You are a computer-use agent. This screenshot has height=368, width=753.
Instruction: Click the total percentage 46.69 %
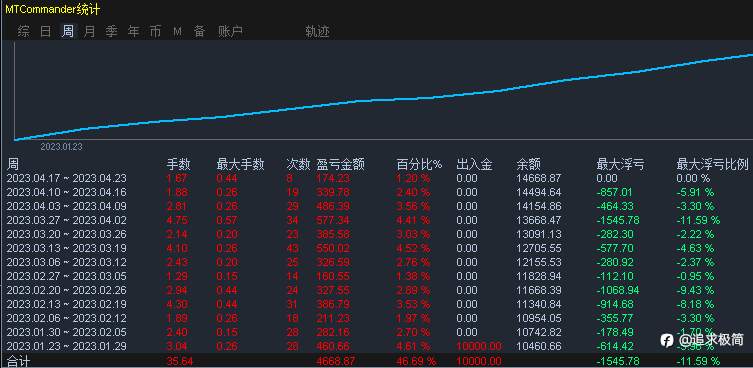pyautogui.click(x=416, y=361)
